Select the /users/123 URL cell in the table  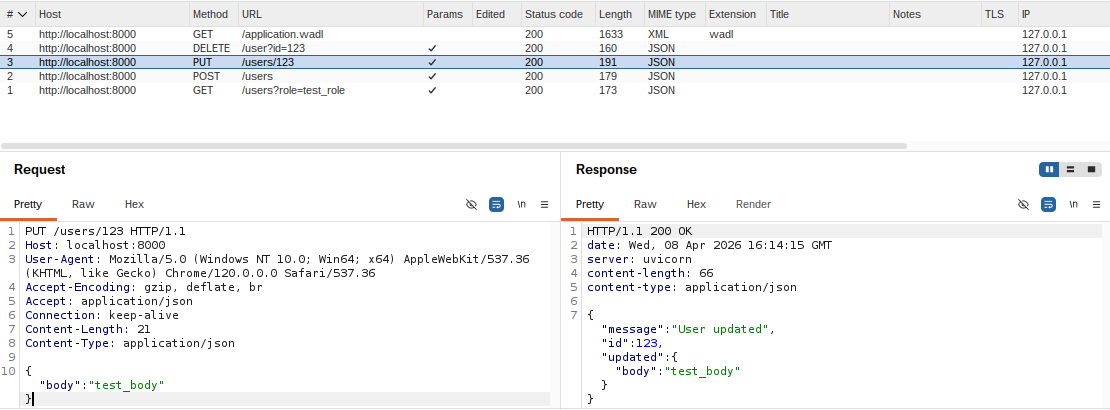pyautogui.click(x=268, y=62)
